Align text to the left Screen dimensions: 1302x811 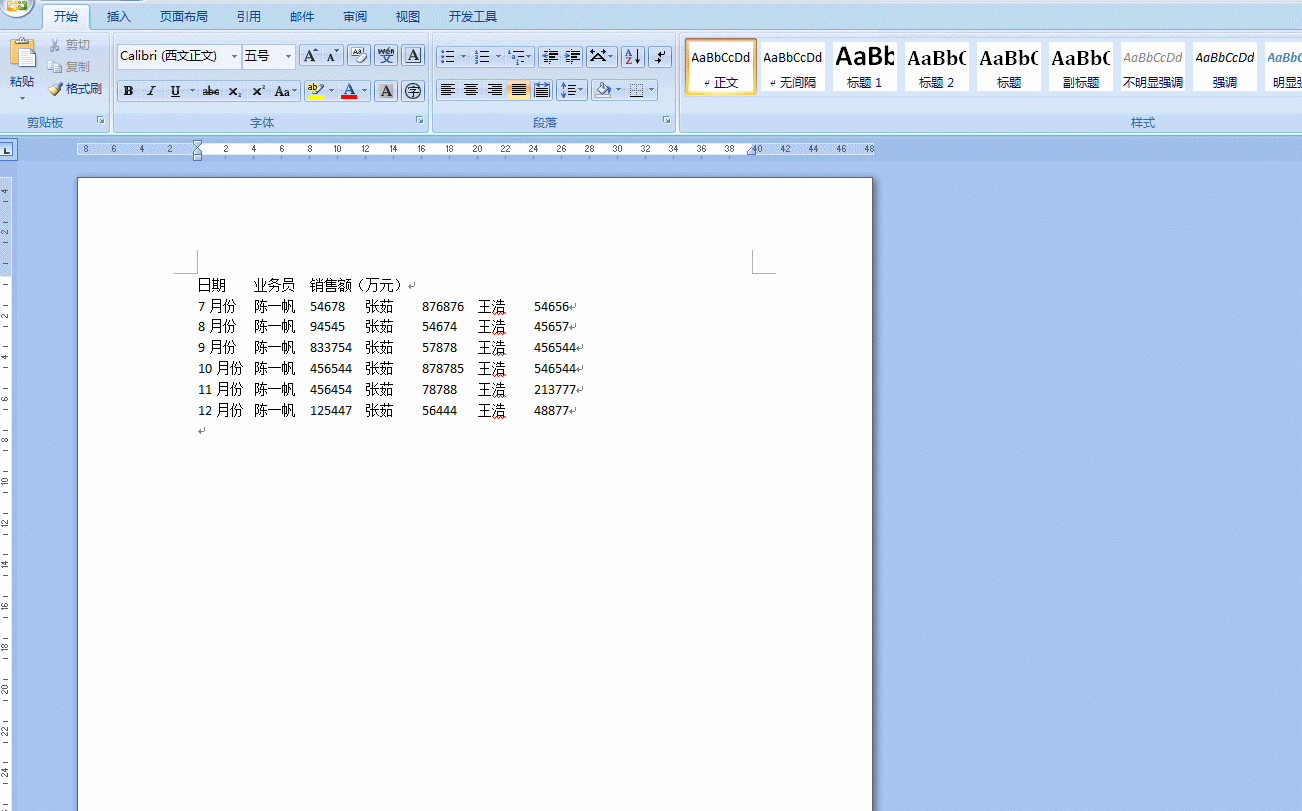(448, 90)
